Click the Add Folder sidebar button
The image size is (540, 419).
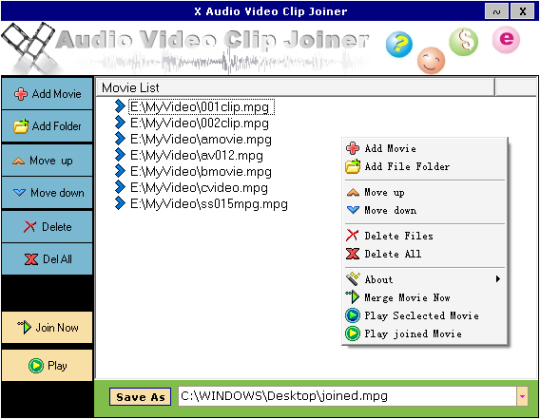[47, 126]
